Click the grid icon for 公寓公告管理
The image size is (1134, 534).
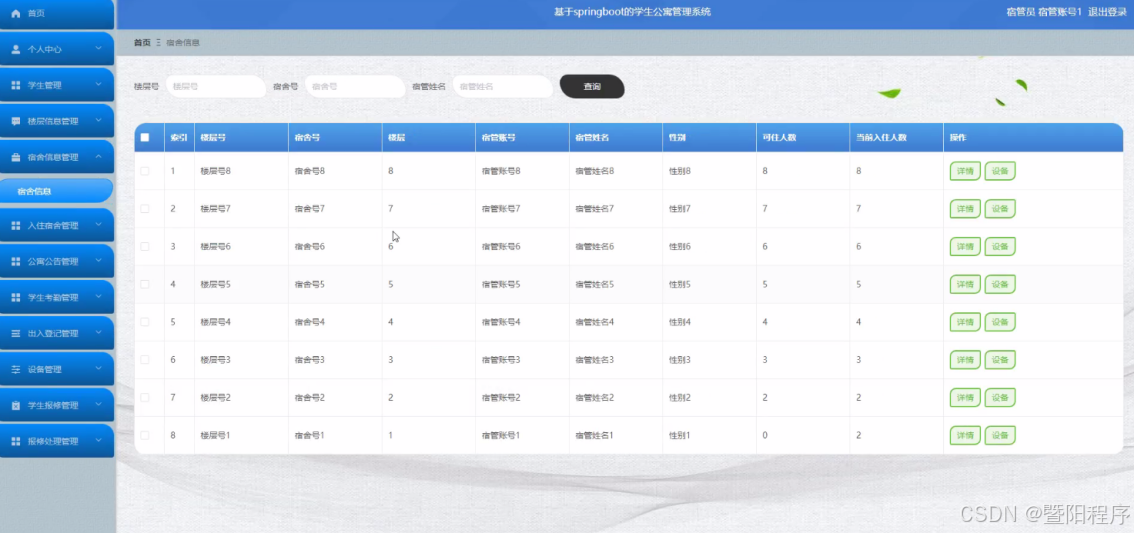16,261
